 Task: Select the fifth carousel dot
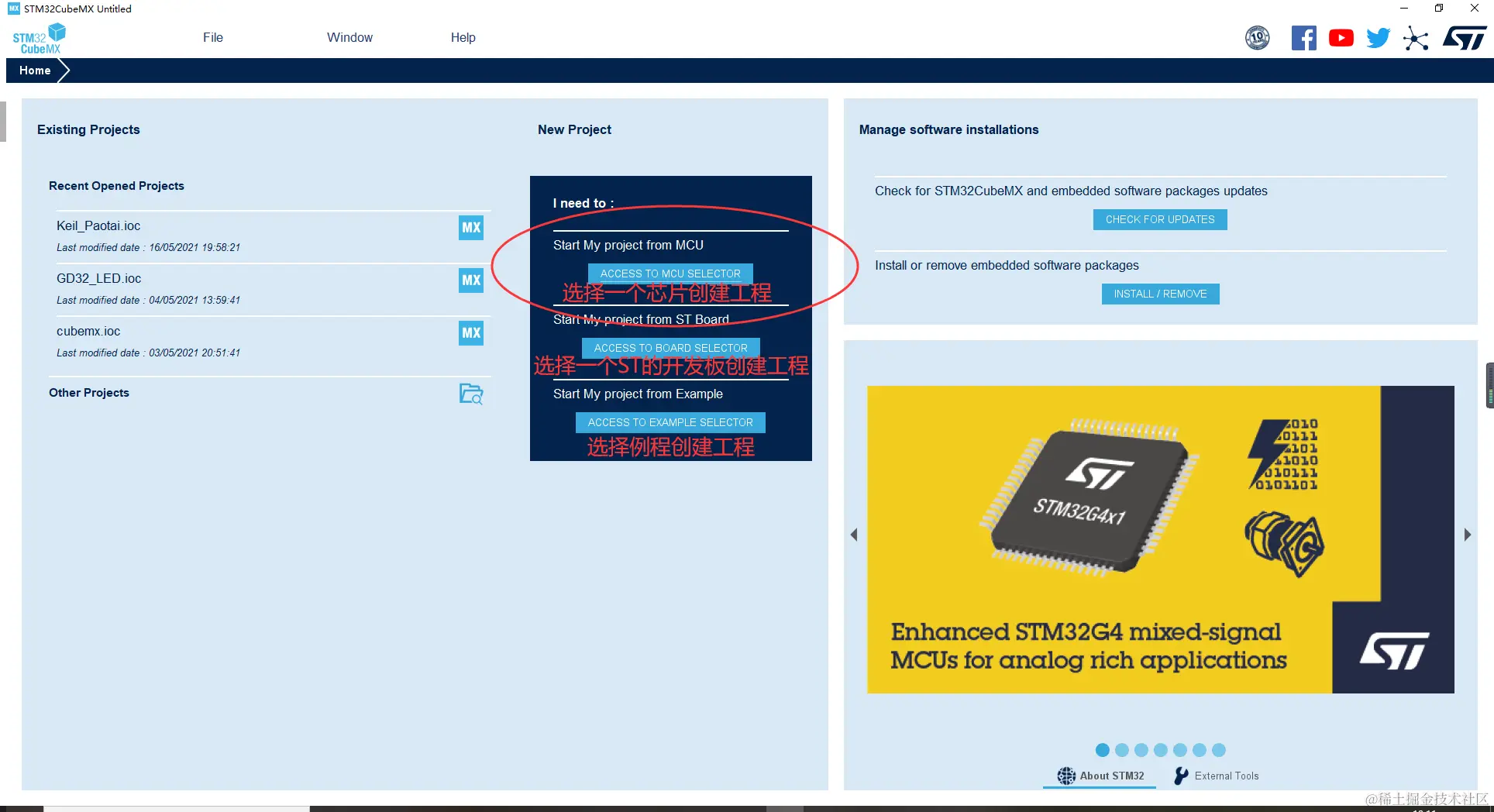tap(1179, 750)
